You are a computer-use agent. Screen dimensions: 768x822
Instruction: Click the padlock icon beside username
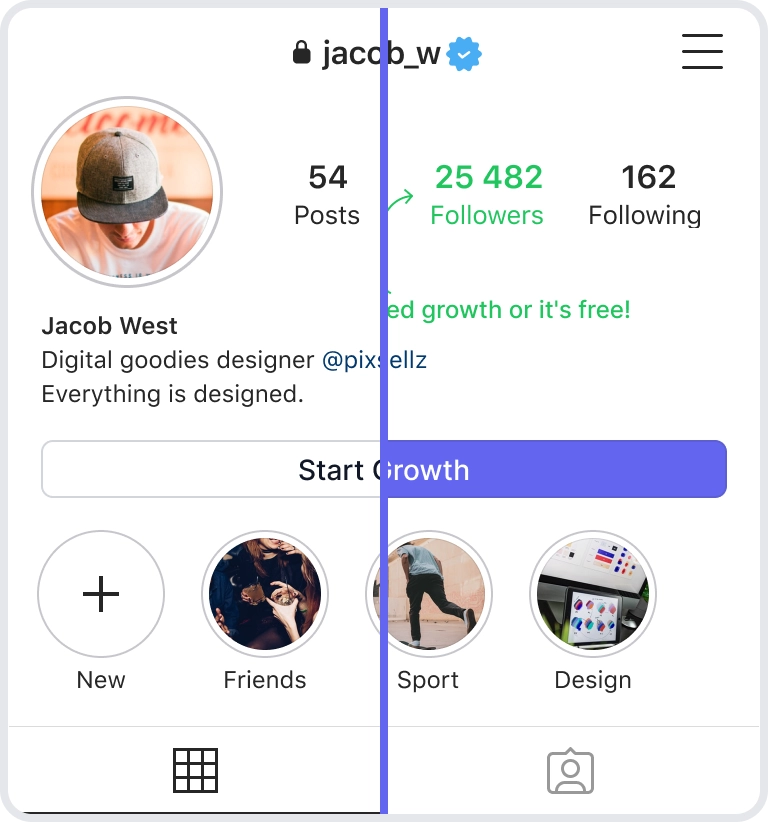point(301,52)
